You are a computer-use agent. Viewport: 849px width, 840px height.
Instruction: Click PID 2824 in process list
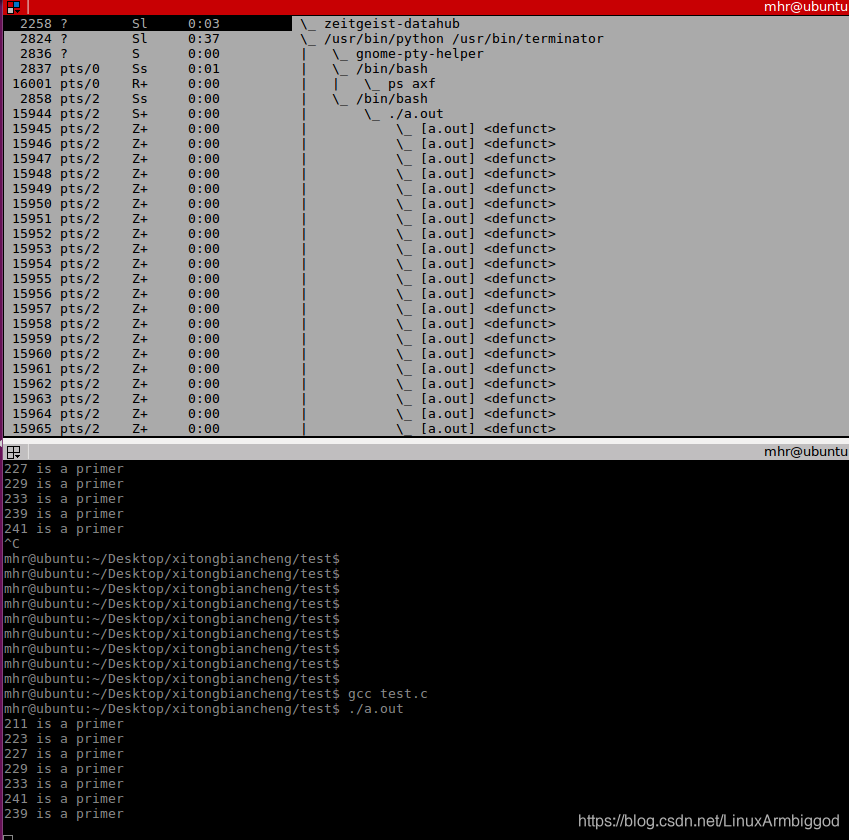click(36, 39)
